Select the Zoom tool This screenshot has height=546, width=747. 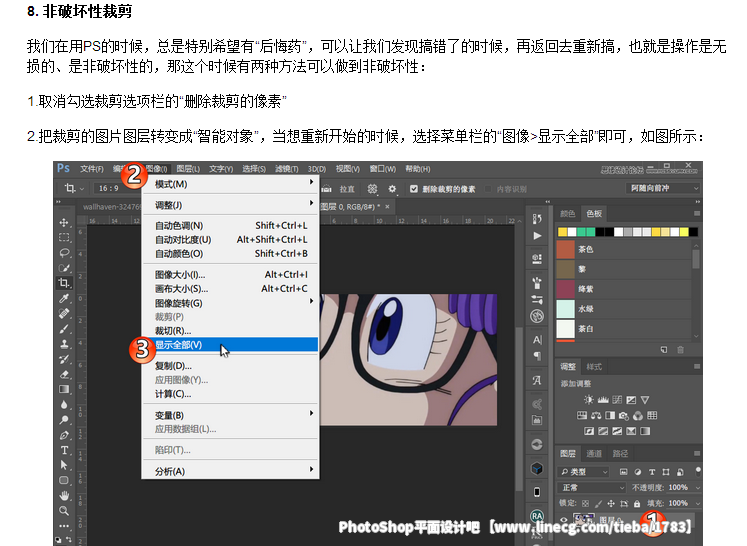pyautogui.click(x=64, y=511)
